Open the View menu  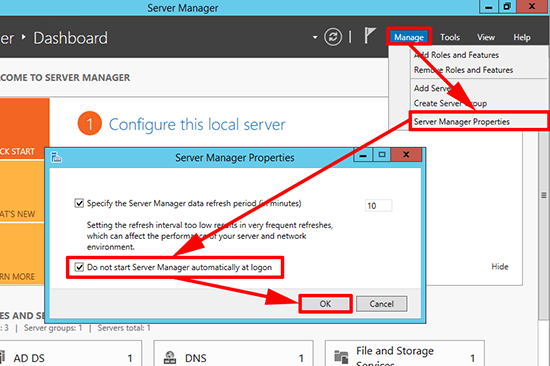486,37
